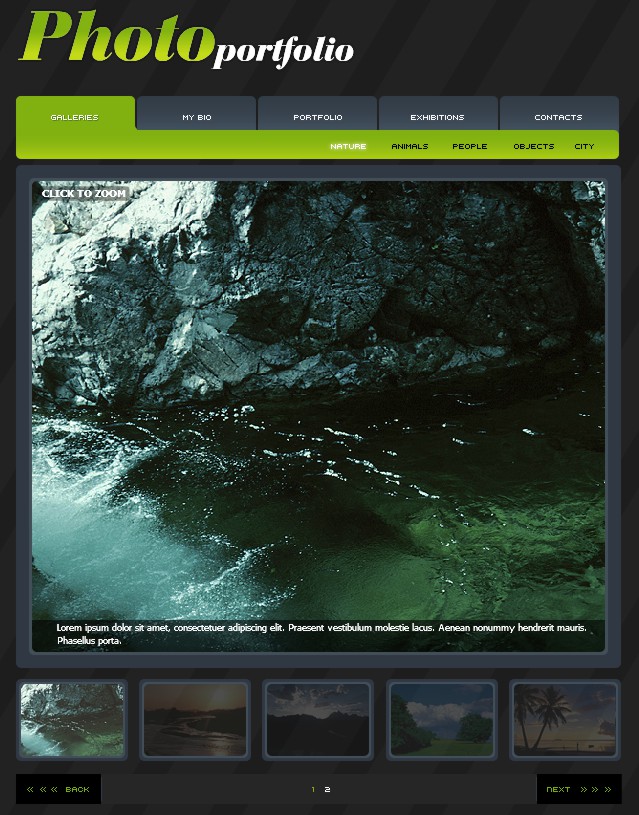Viewport: 639px width, 815px height.
Task: Select the dark mountain silhouette thumbnail
Action: 318,720
